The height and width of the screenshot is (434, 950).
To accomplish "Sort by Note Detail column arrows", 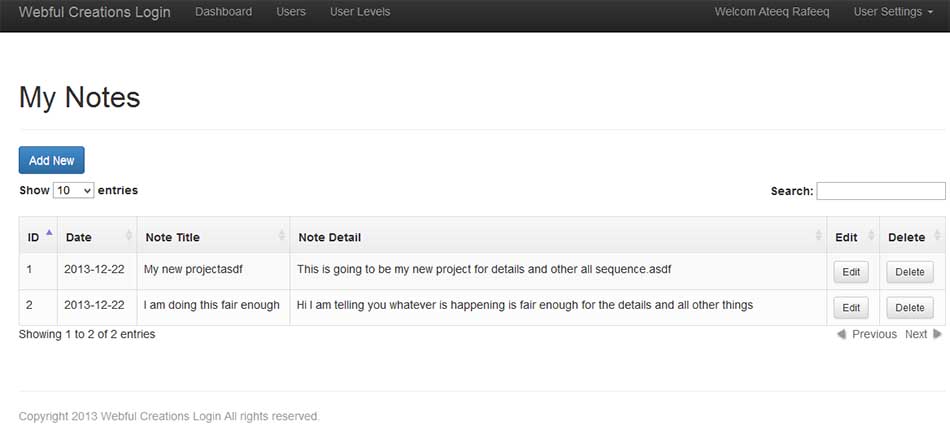I will tap(818, 236).
